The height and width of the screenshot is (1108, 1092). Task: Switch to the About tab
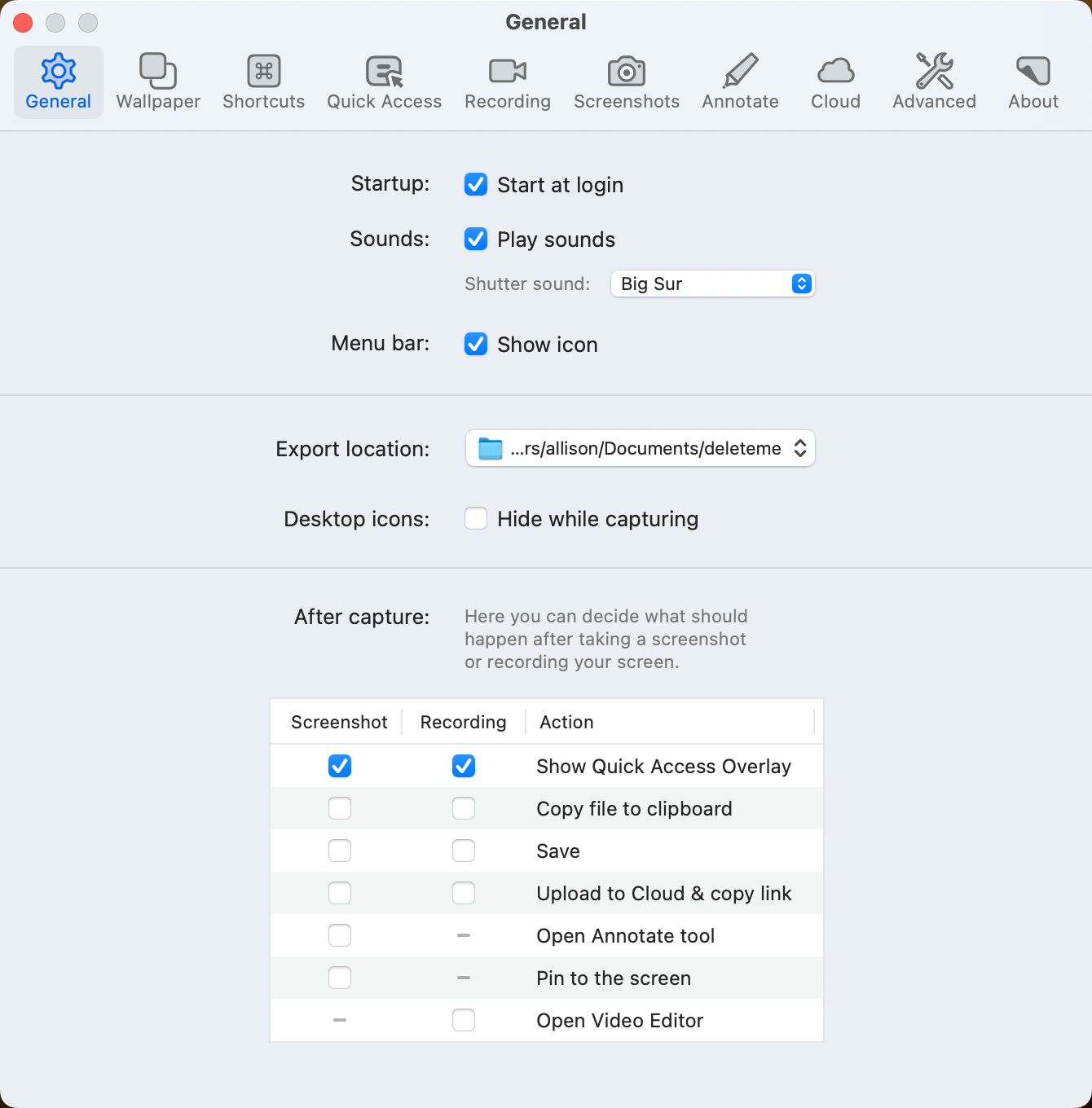tap(1033, 82)
